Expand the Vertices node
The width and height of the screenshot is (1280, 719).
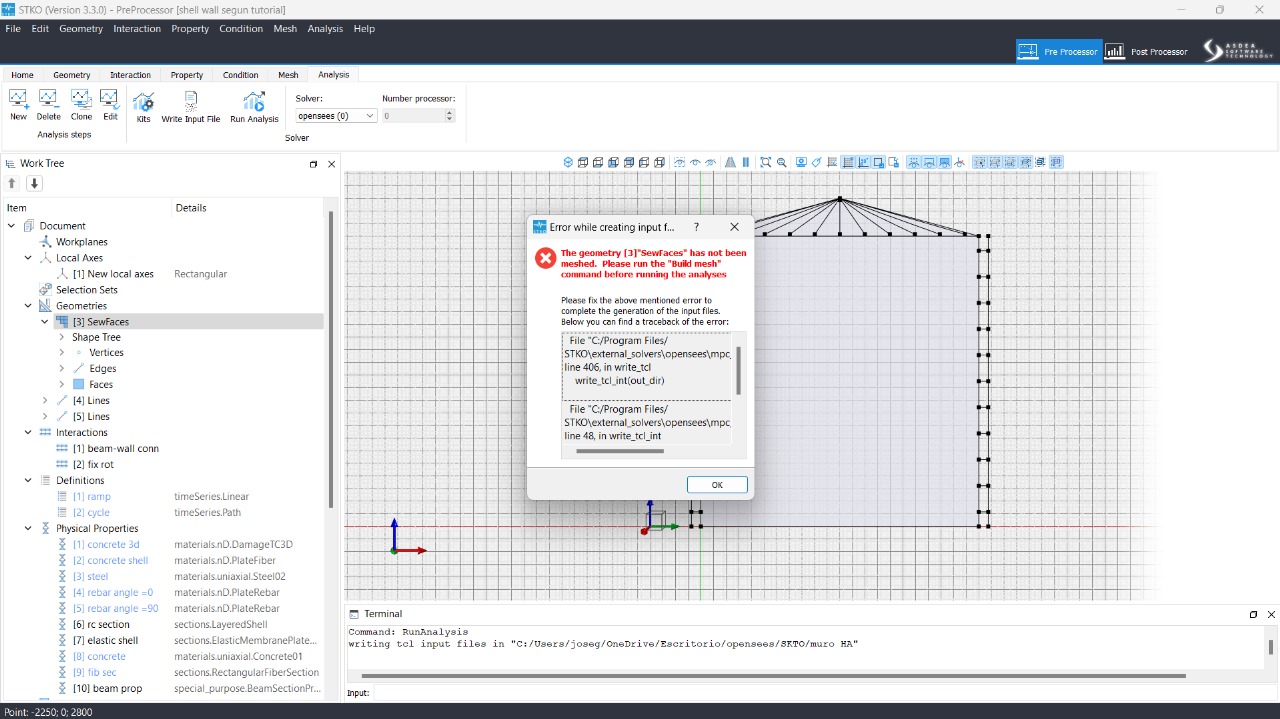pos(61,353)
